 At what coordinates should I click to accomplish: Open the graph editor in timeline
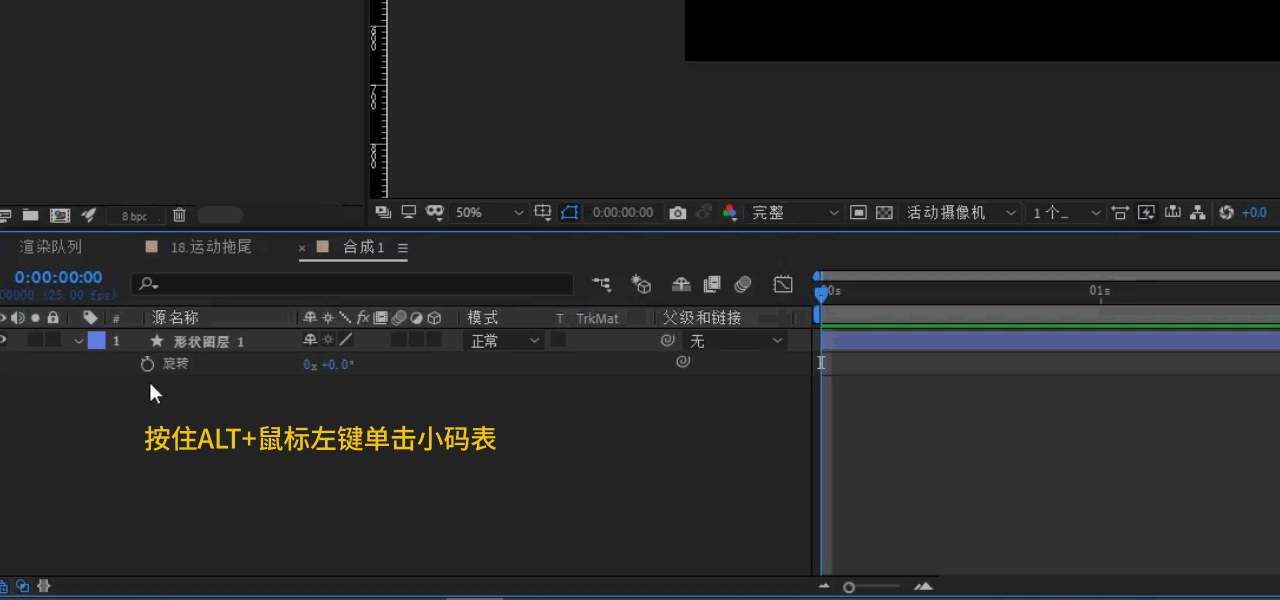783,285
